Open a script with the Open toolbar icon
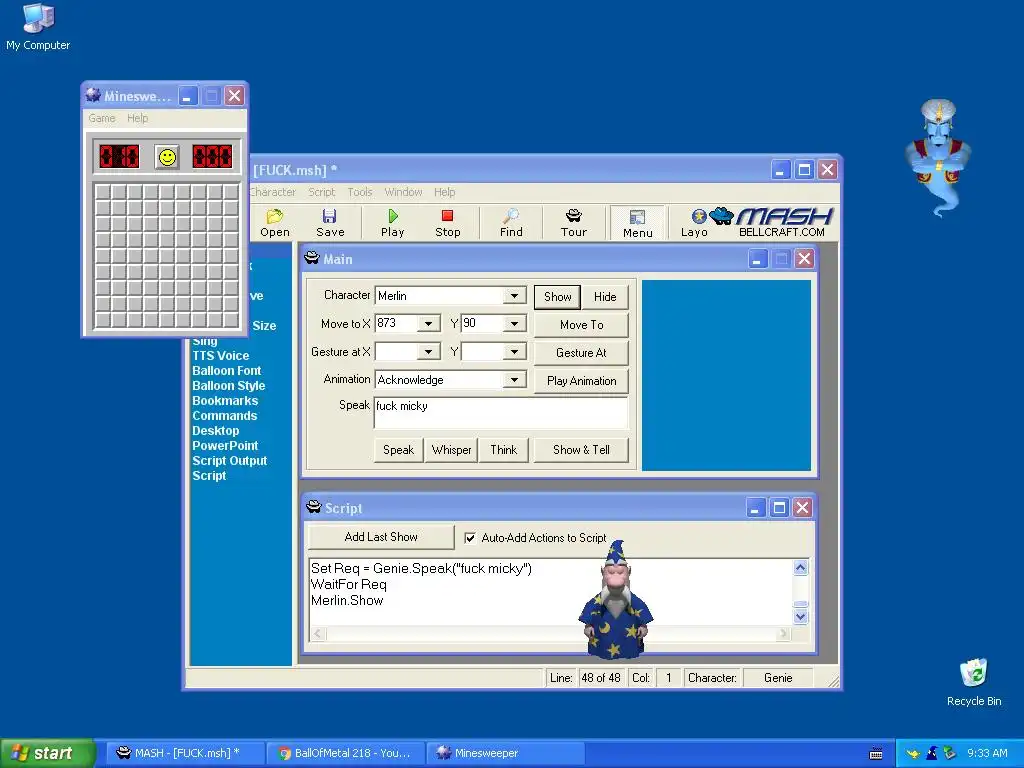 (x=275, y=223)
